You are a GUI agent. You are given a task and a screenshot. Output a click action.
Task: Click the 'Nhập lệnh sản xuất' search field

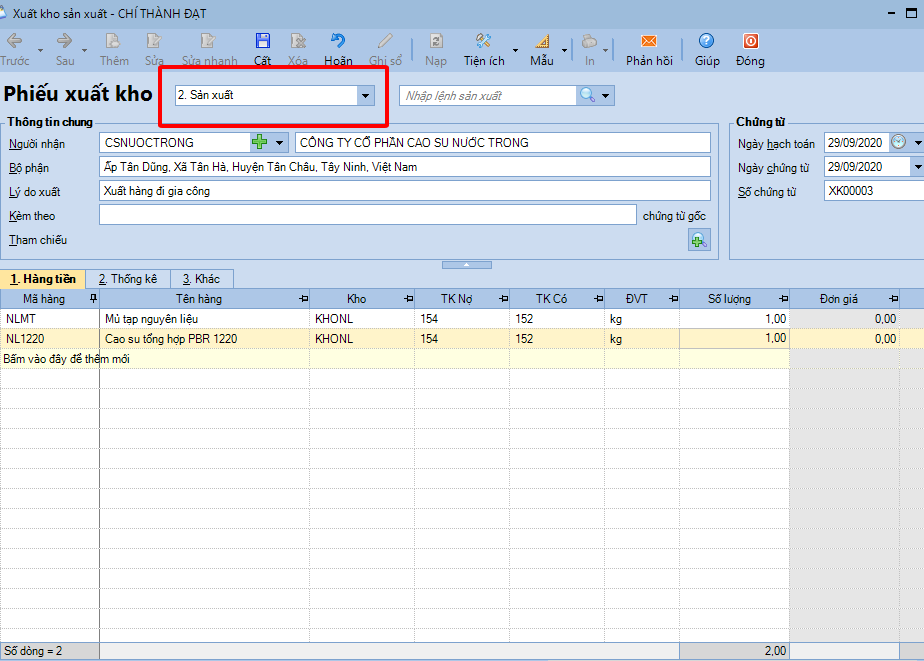point(488,95)
